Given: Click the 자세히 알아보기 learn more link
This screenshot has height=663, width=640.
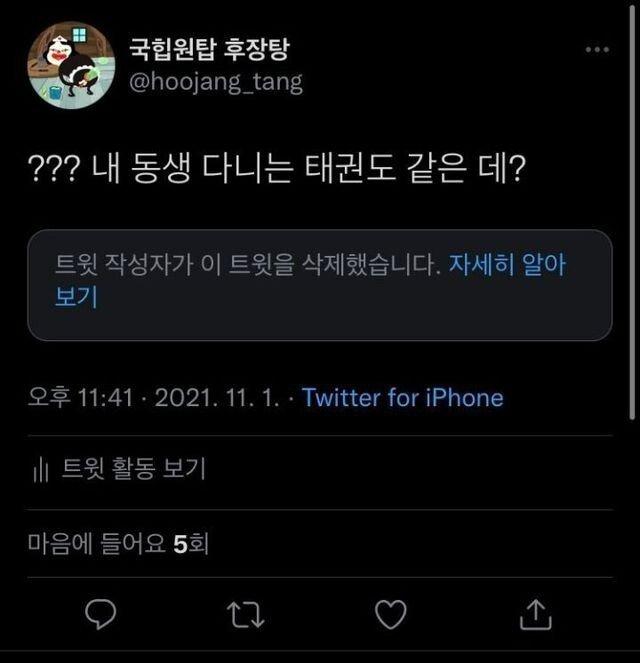Looking at the screenshot, I should 508,266.
